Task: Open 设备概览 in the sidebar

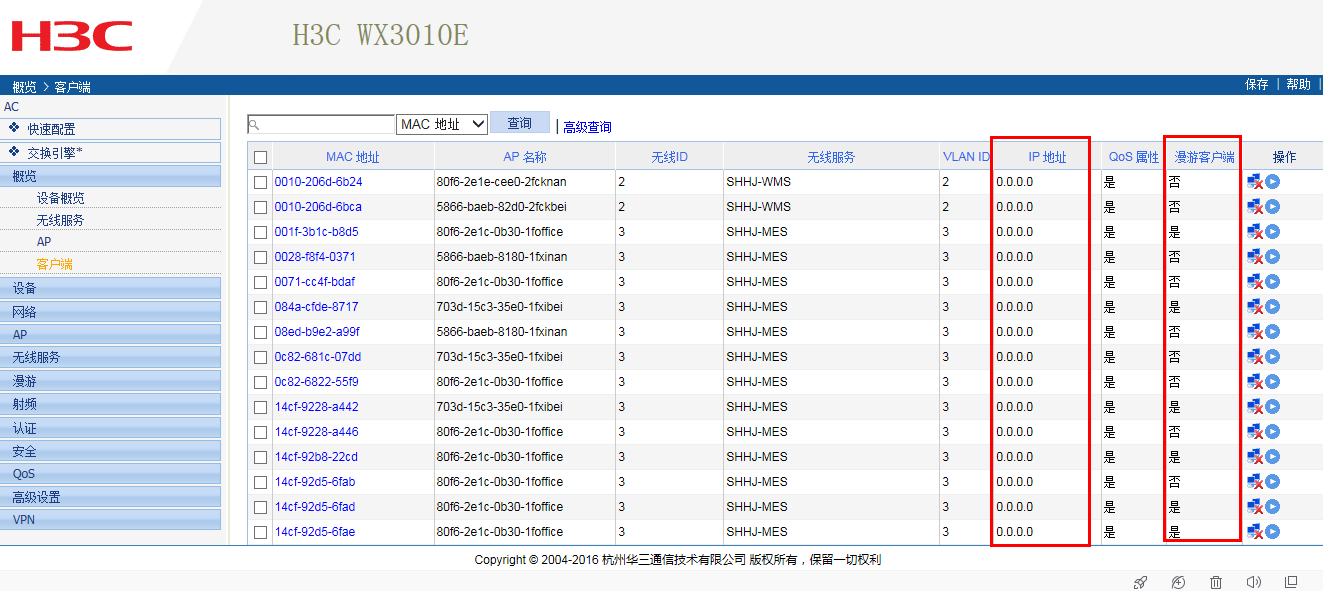Action: pos(61,198)
